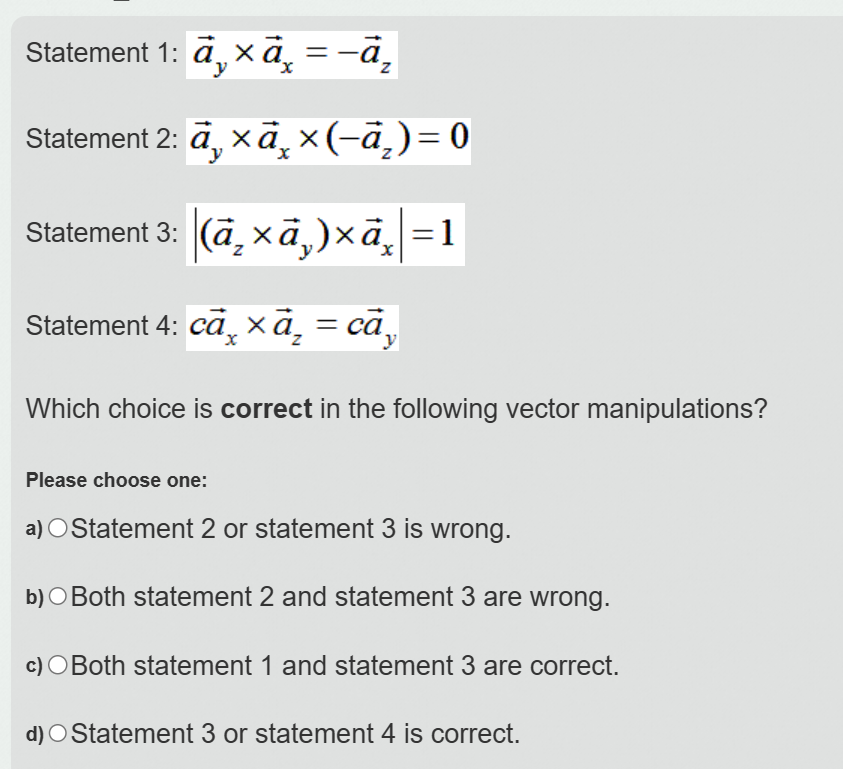This screenshot has width=843, height=769.
Task: Click the 'Statement 2:' label text
Action: (x=100, y=139)
